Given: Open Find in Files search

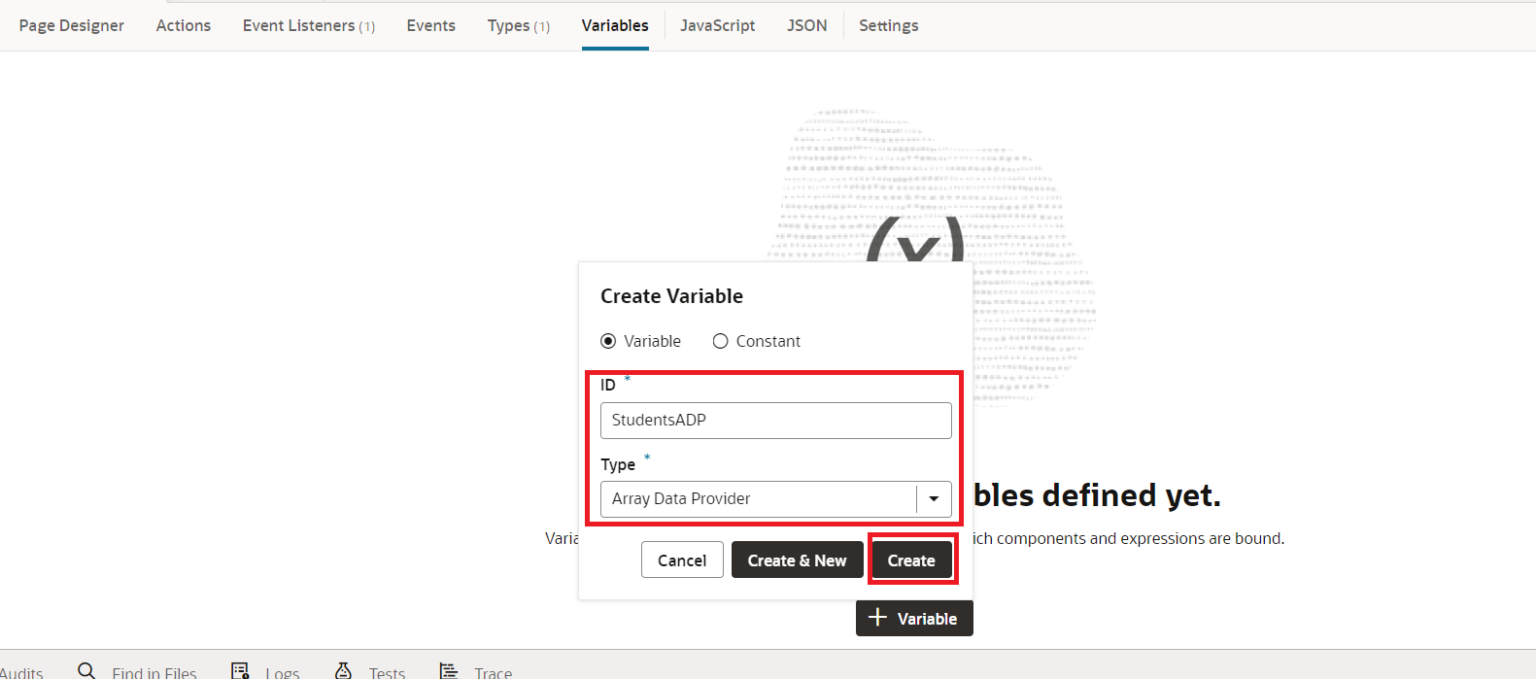Looking at the screenshot, I should (x=155, y=671).
